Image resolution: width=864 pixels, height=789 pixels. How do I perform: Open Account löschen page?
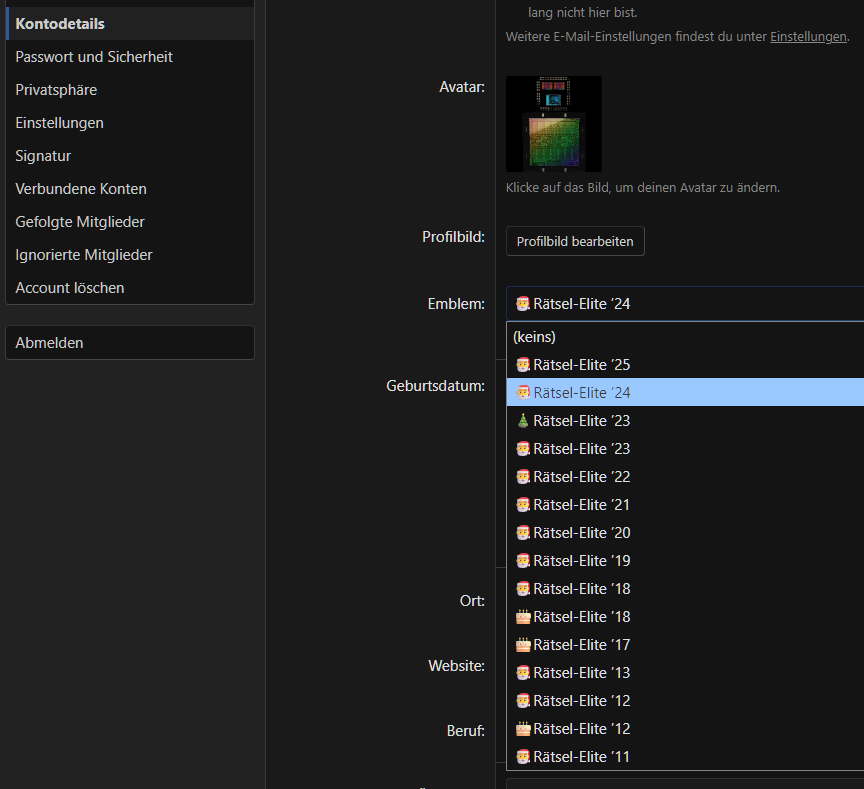(130, 288)
